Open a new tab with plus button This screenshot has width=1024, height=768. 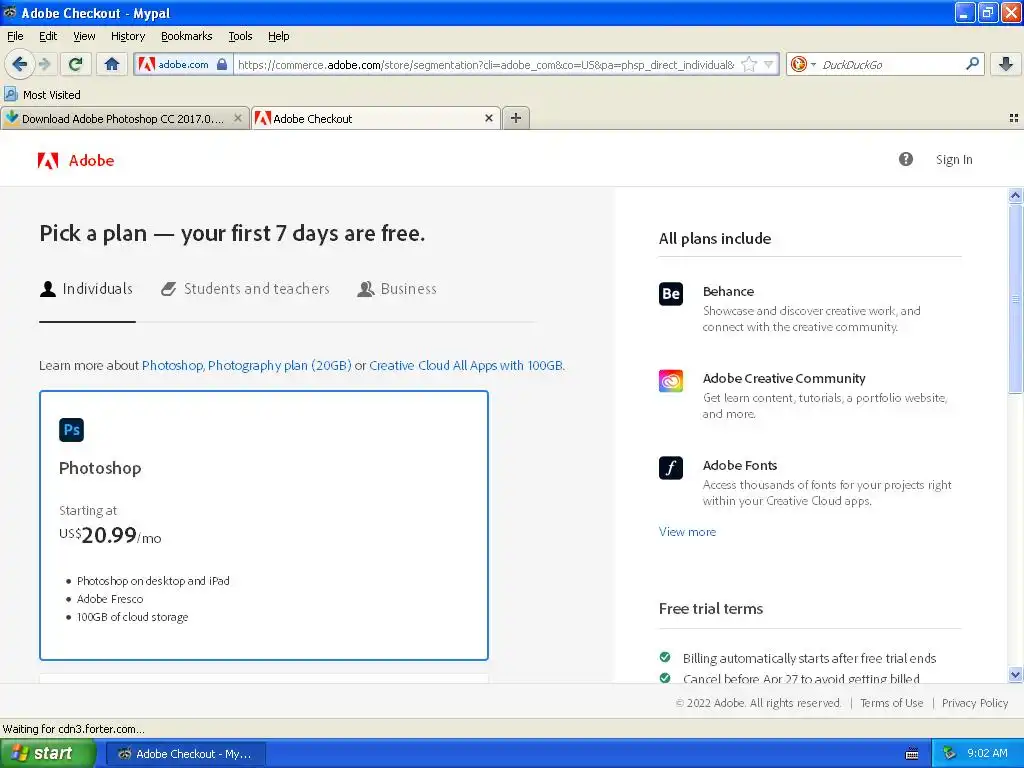(516, 118)
